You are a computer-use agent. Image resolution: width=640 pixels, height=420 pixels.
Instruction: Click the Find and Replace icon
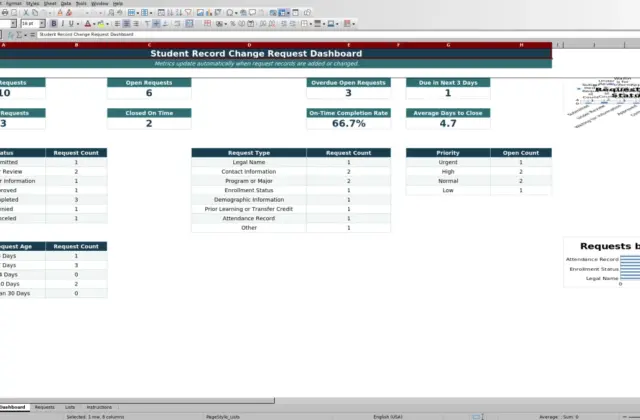coord(111,13)
